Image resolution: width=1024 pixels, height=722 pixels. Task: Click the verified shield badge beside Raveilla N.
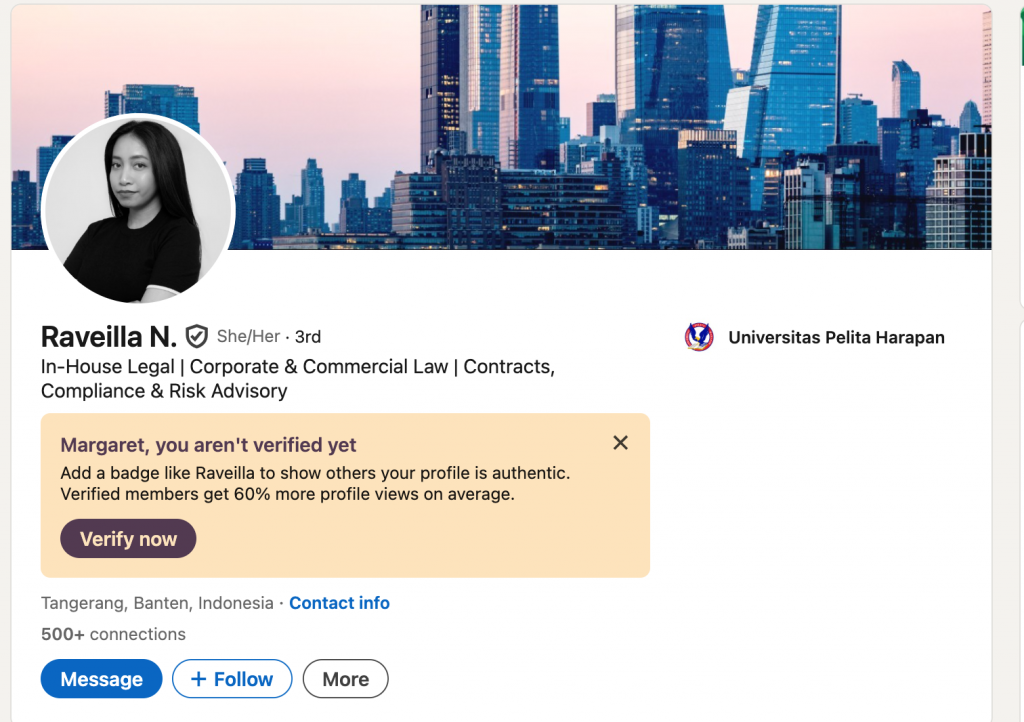pos(196,336)
